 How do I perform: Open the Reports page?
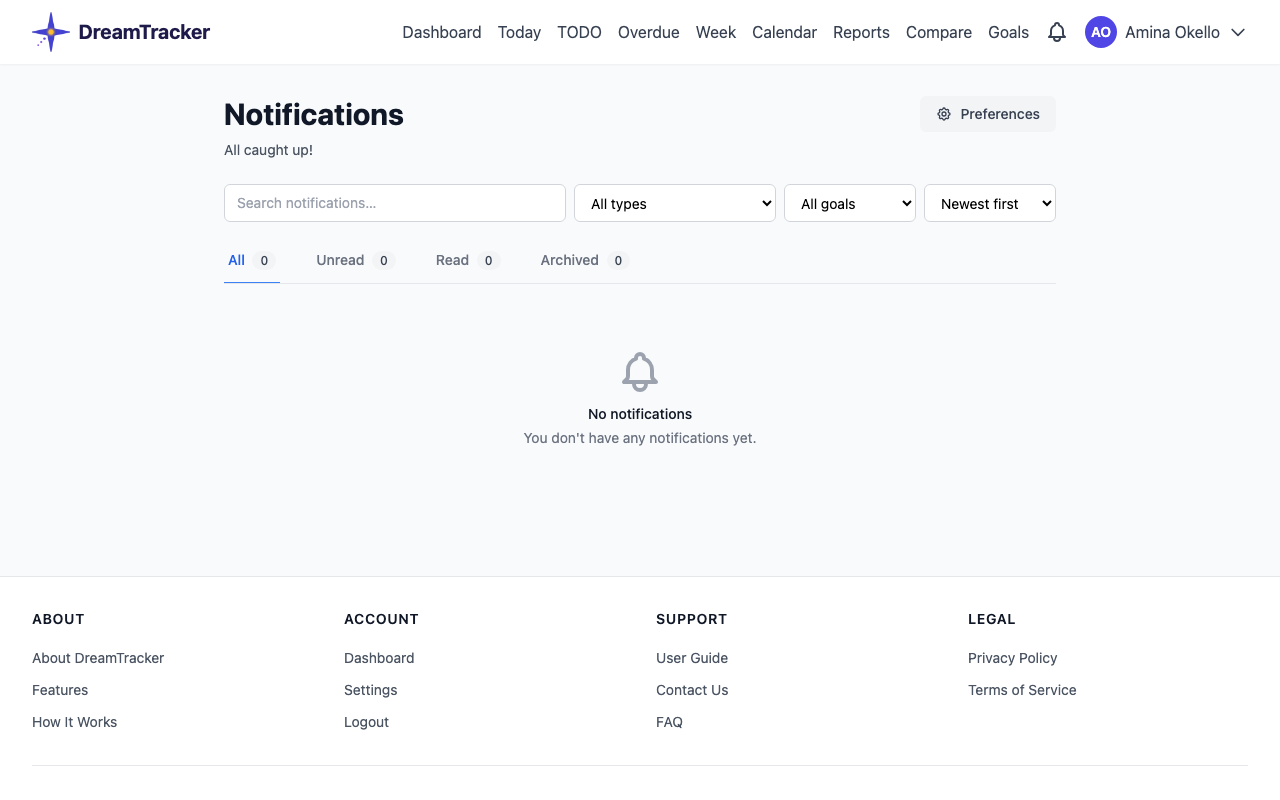861,32
